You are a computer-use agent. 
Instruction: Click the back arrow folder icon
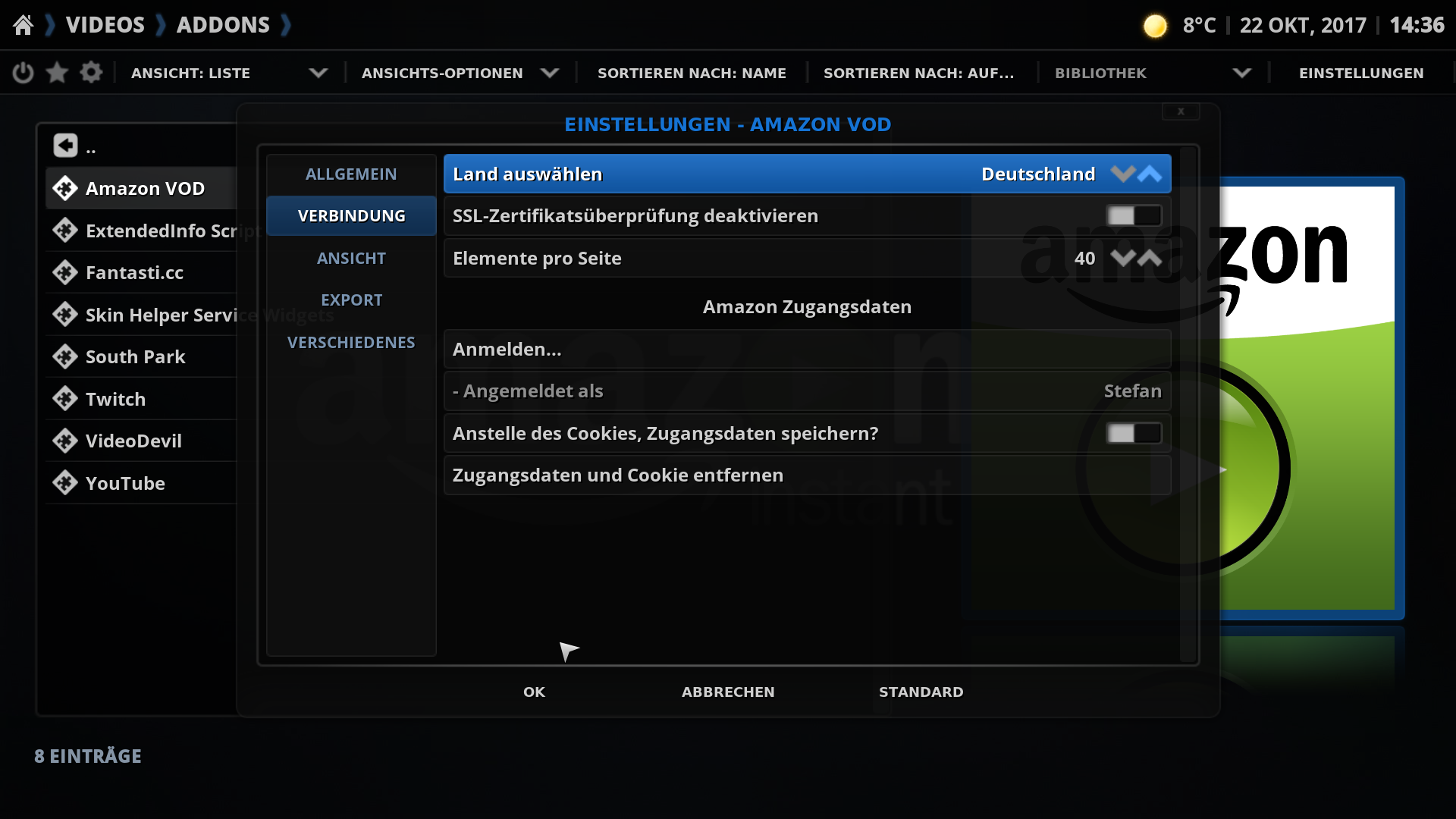click(x=66, y=145)
